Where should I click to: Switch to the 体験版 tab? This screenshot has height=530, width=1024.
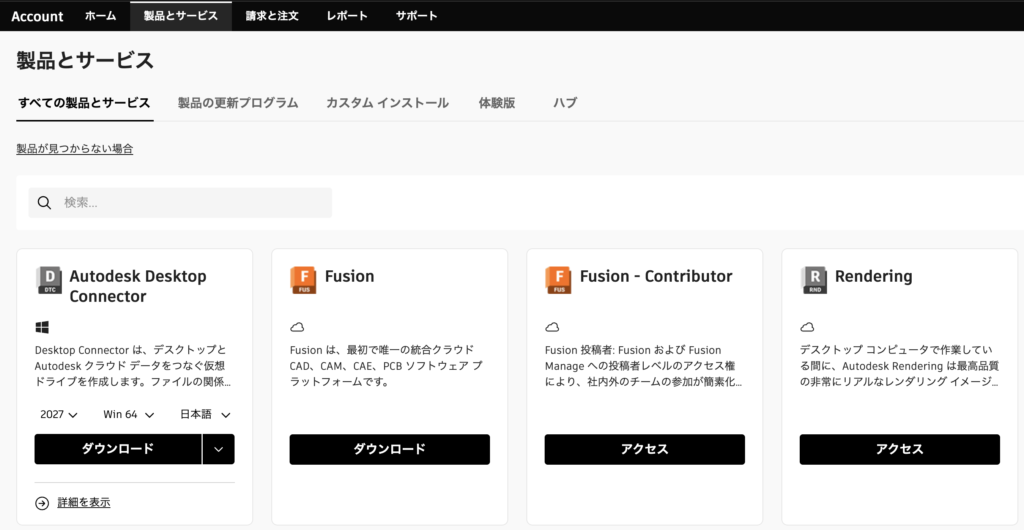click(x=497, y=103)
